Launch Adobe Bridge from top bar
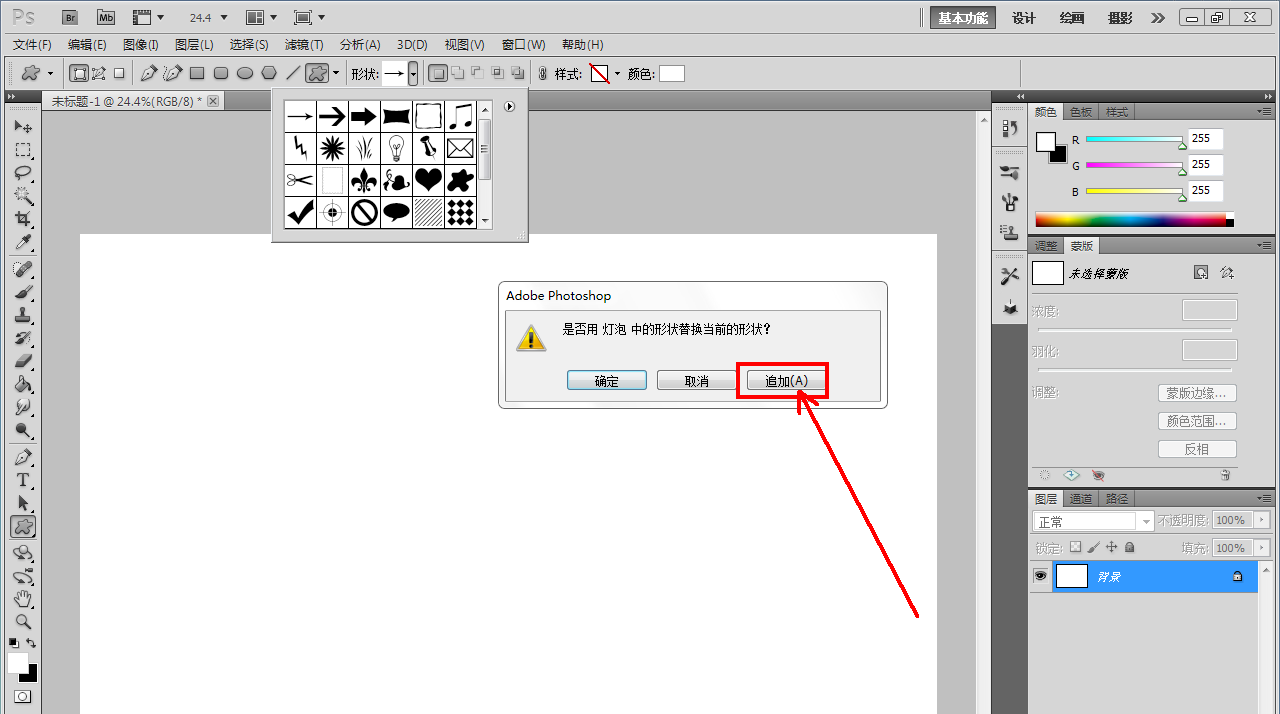Screen dimensions: 1280x714 point(69,17)
